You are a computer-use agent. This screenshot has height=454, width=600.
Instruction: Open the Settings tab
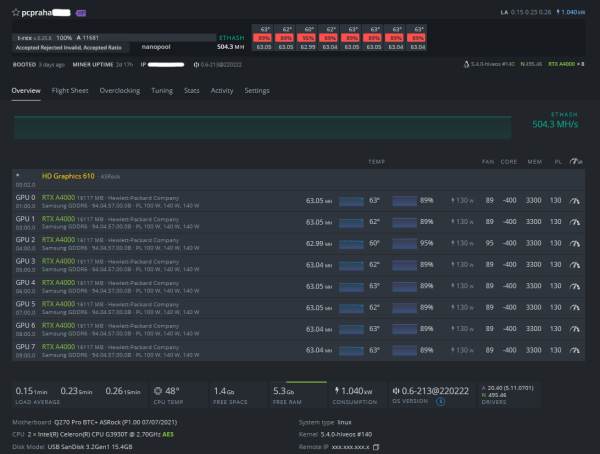[x=257, y=91]
